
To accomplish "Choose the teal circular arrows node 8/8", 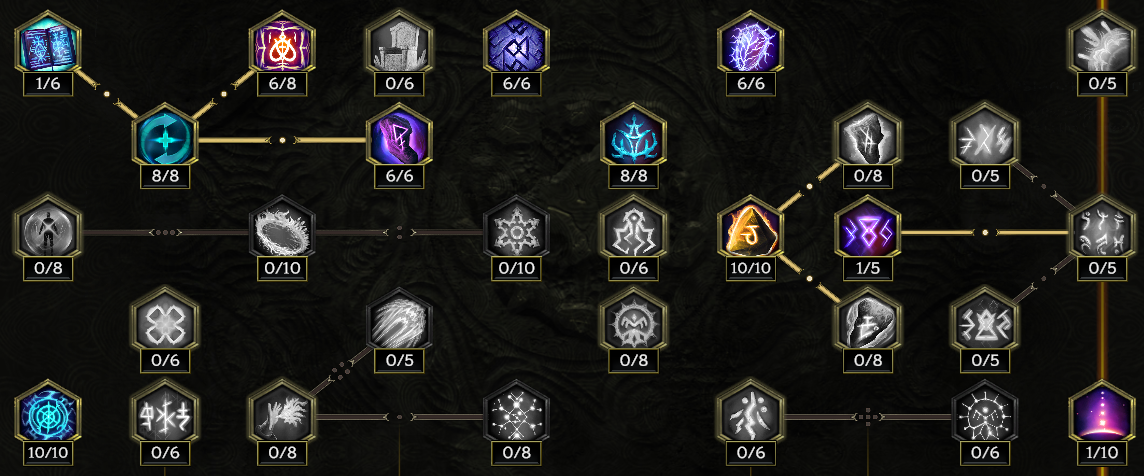I will pyautogui.click(x=165, y=137).
